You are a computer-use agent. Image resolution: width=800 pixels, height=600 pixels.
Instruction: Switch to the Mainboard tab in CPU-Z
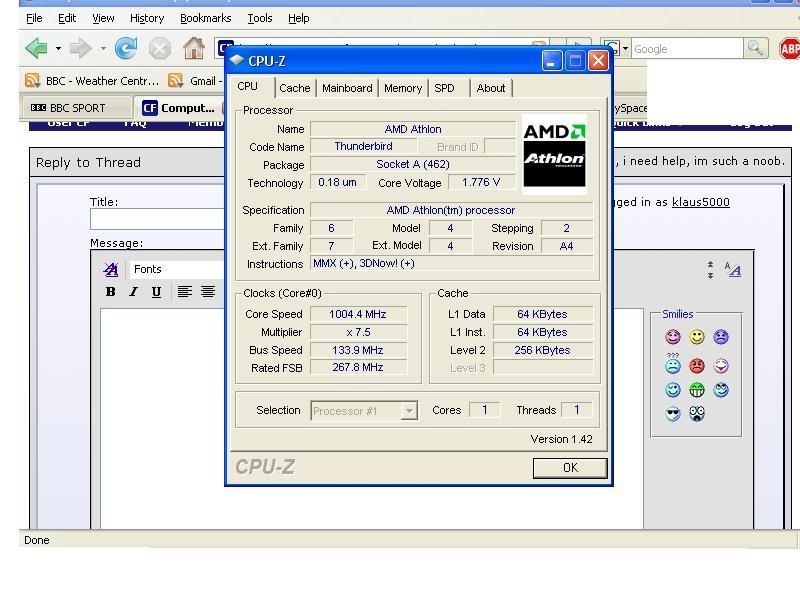[x=347, y=88]
